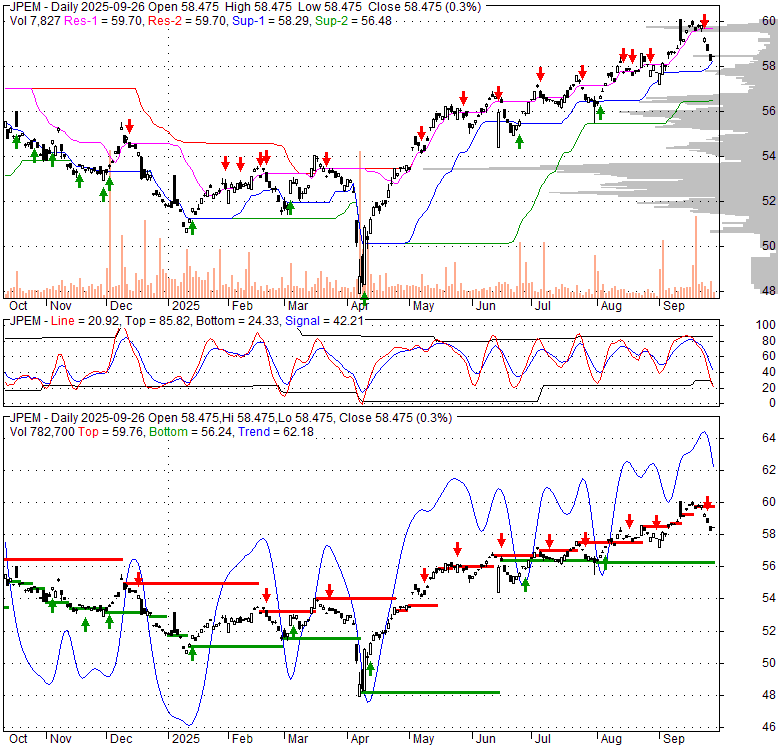
Task: Click the Trend = 62.18 label
Action: coord(276,432)
